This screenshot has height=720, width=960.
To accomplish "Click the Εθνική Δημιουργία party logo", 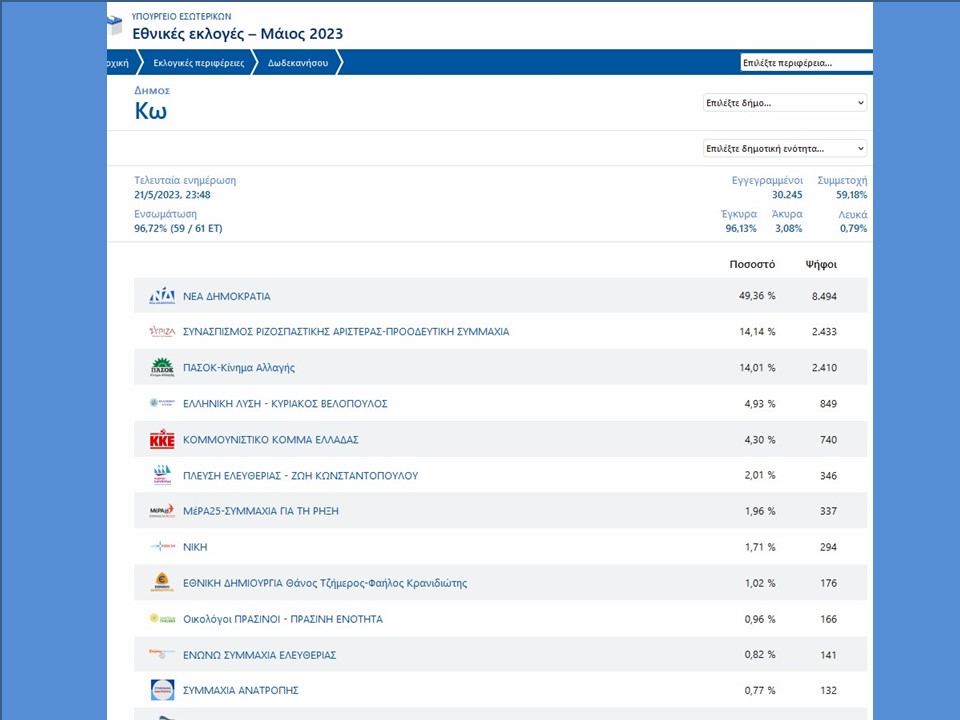I will click(162, 583).
